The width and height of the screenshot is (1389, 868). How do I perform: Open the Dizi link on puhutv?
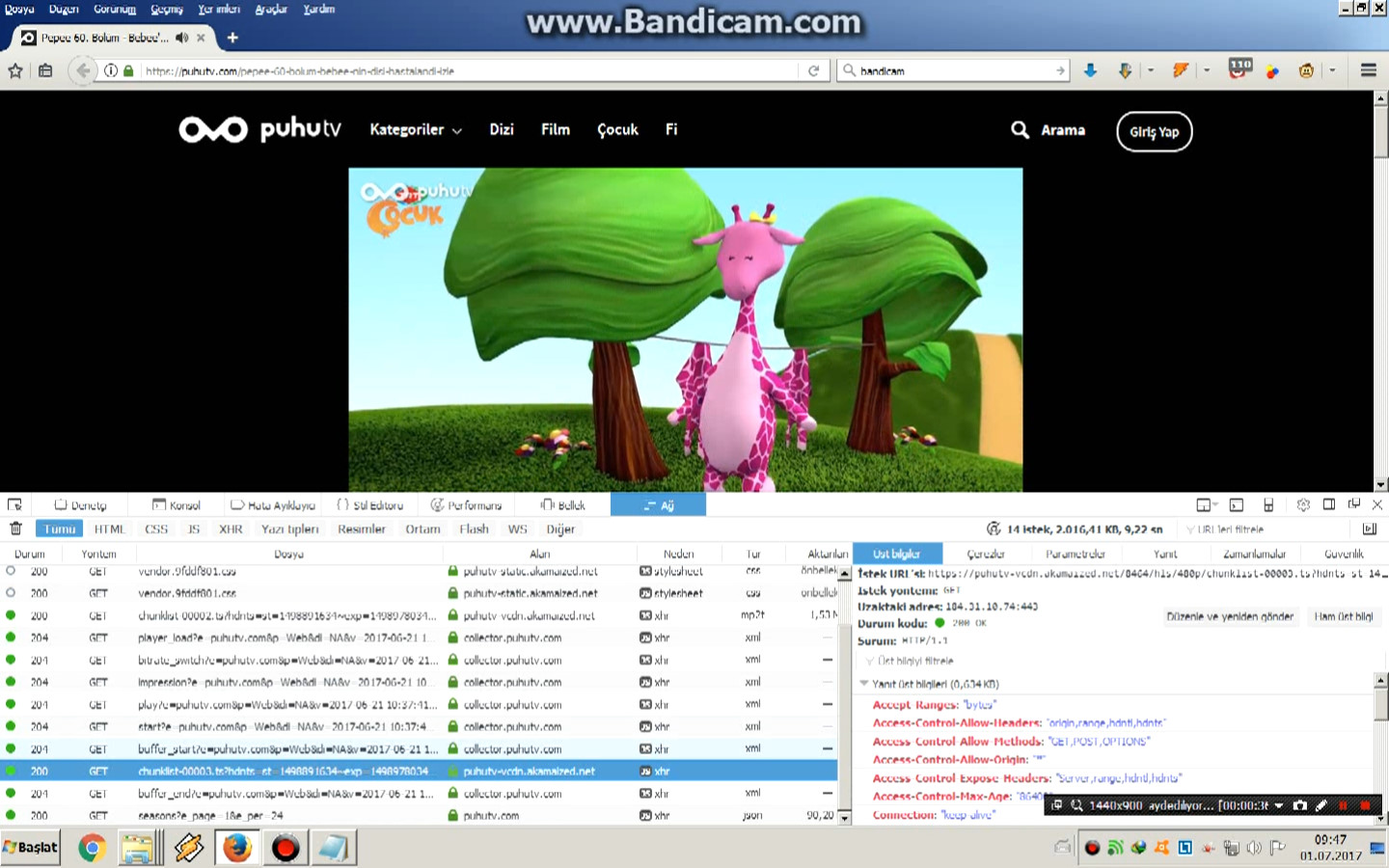coord(502,129)
